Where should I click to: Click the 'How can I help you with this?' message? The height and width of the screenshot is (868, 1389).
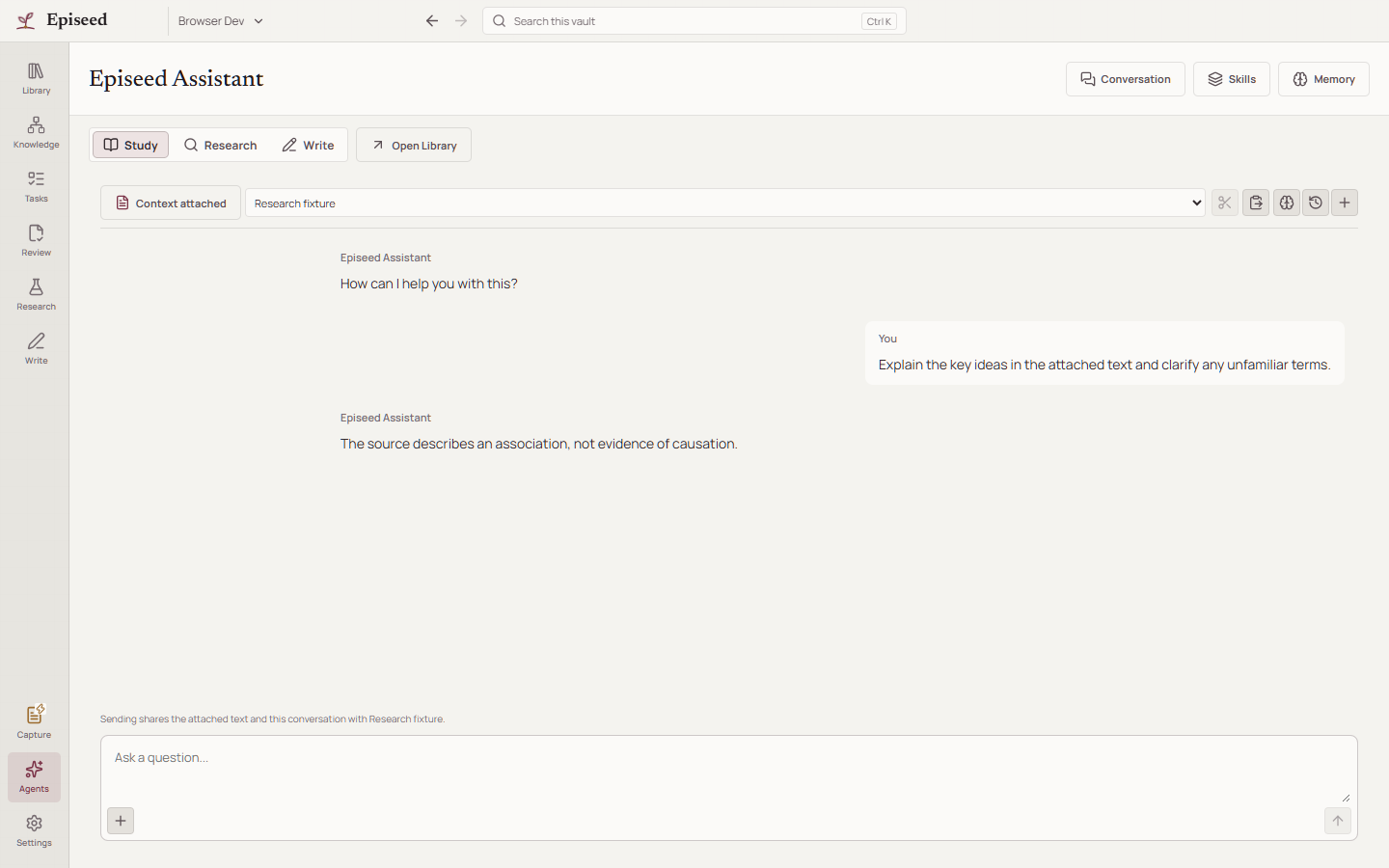tap(429, 284)
